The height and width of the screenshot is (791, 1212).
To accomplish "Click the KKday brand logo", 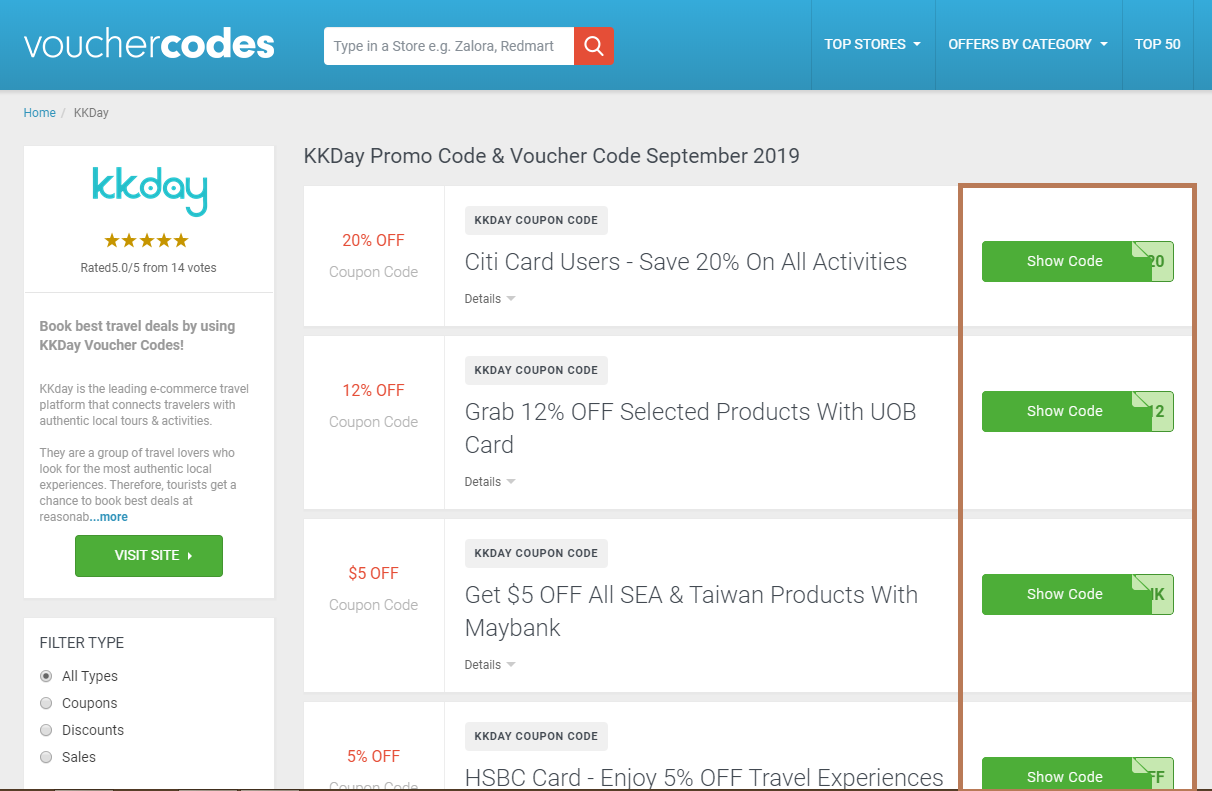I will click(x=149, y=191).
